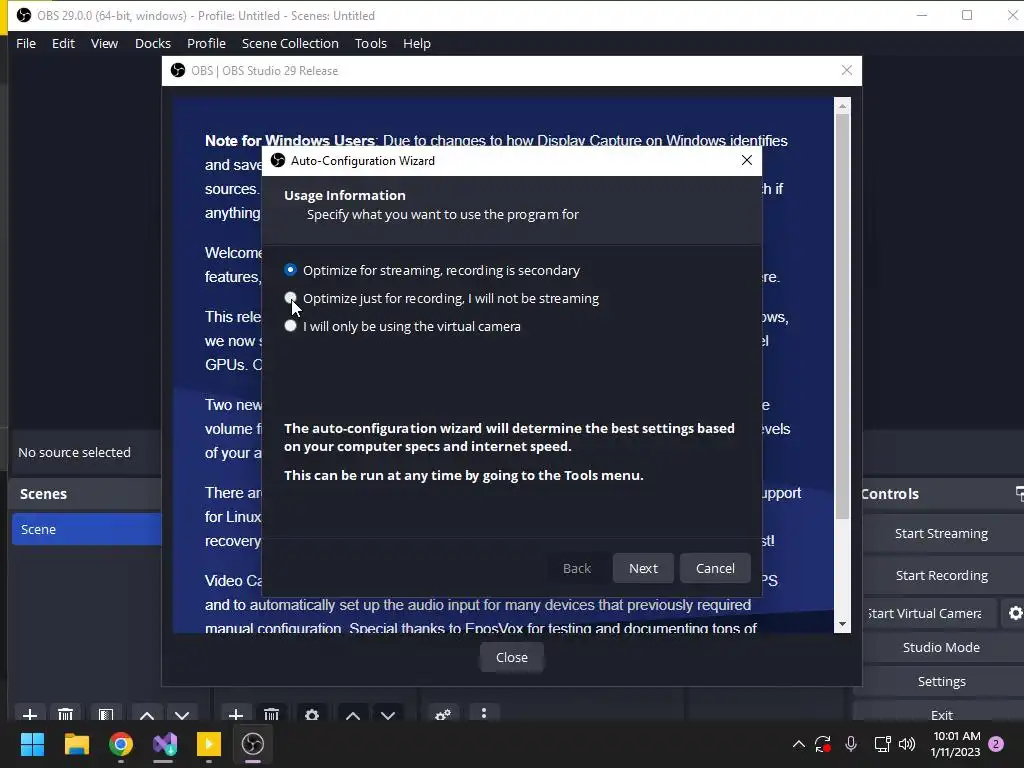The width and height of the screenshot is (1024, 768).
Task: Move scene down with arrow icon
Action: tap(182, 715)
